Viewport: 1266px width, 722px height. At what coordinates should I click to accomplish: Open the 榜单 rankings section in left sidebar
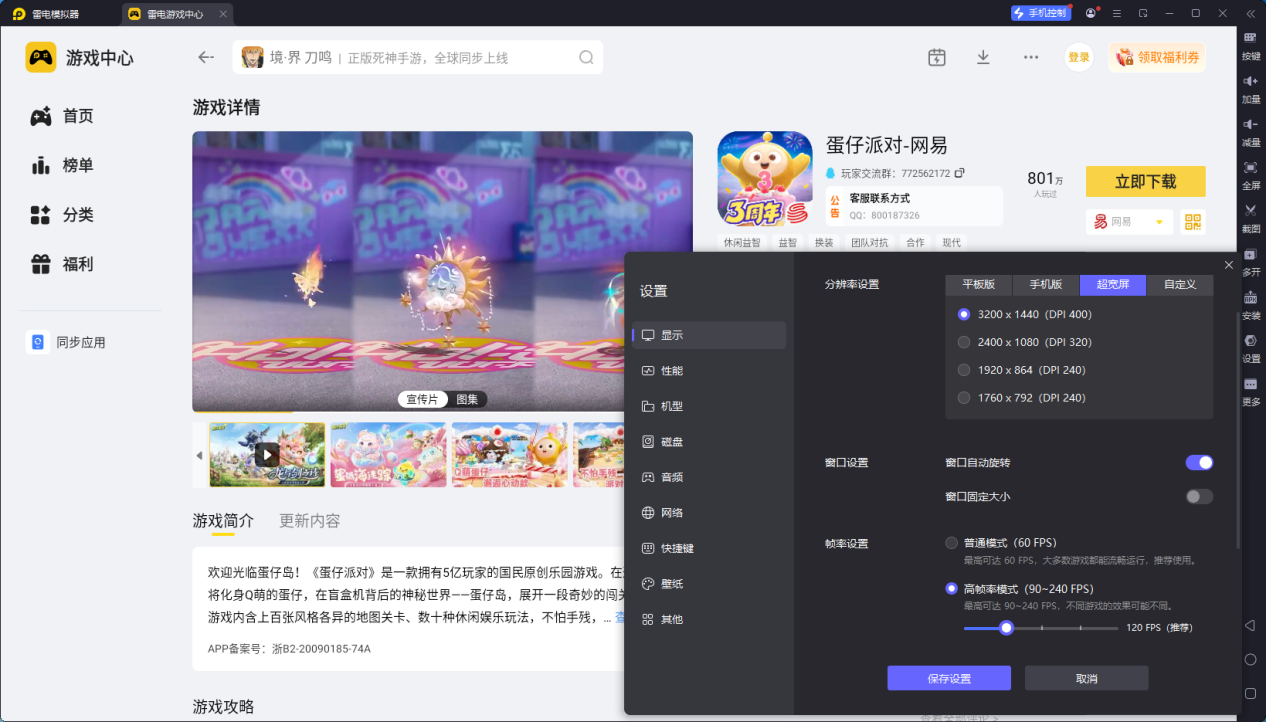pos(65,165)
